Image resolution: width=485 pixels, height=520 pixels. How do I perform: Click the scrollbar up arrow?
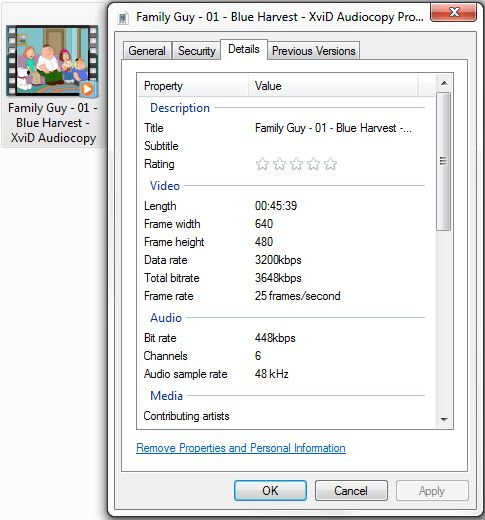[x=444, y=83]
